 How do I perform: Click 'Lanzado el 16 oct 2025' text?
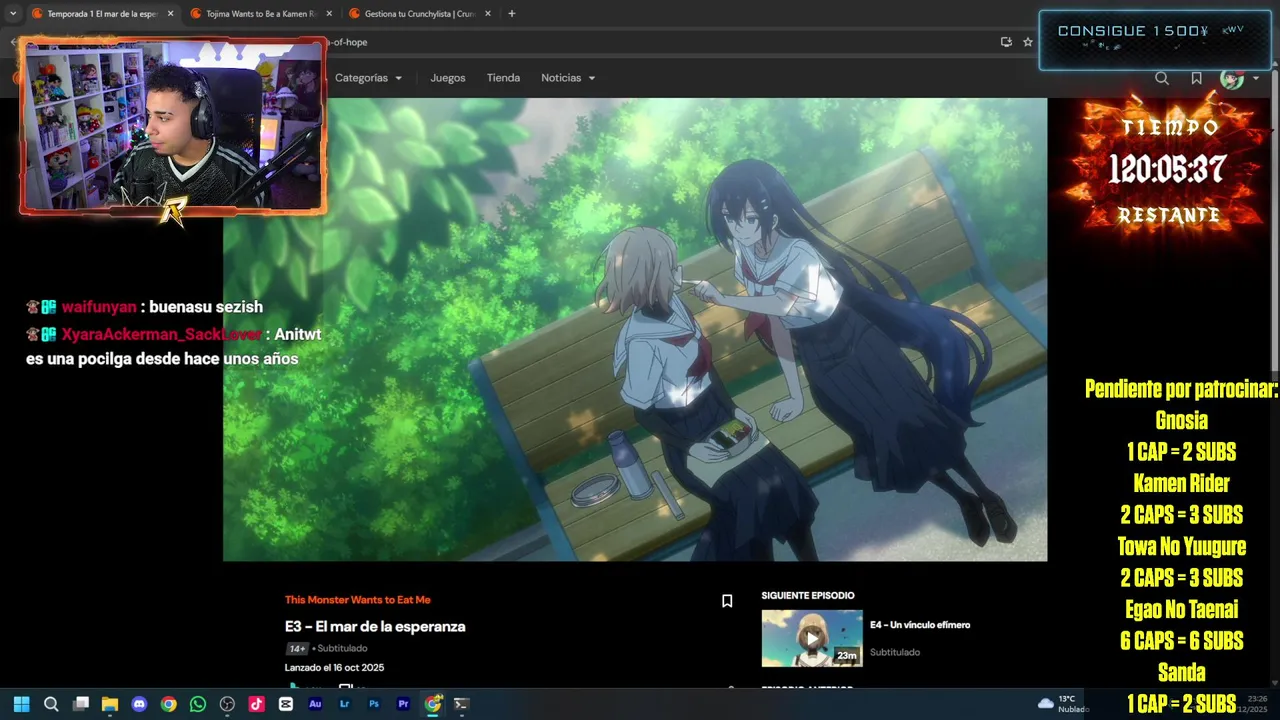click(x=334, y=667)
